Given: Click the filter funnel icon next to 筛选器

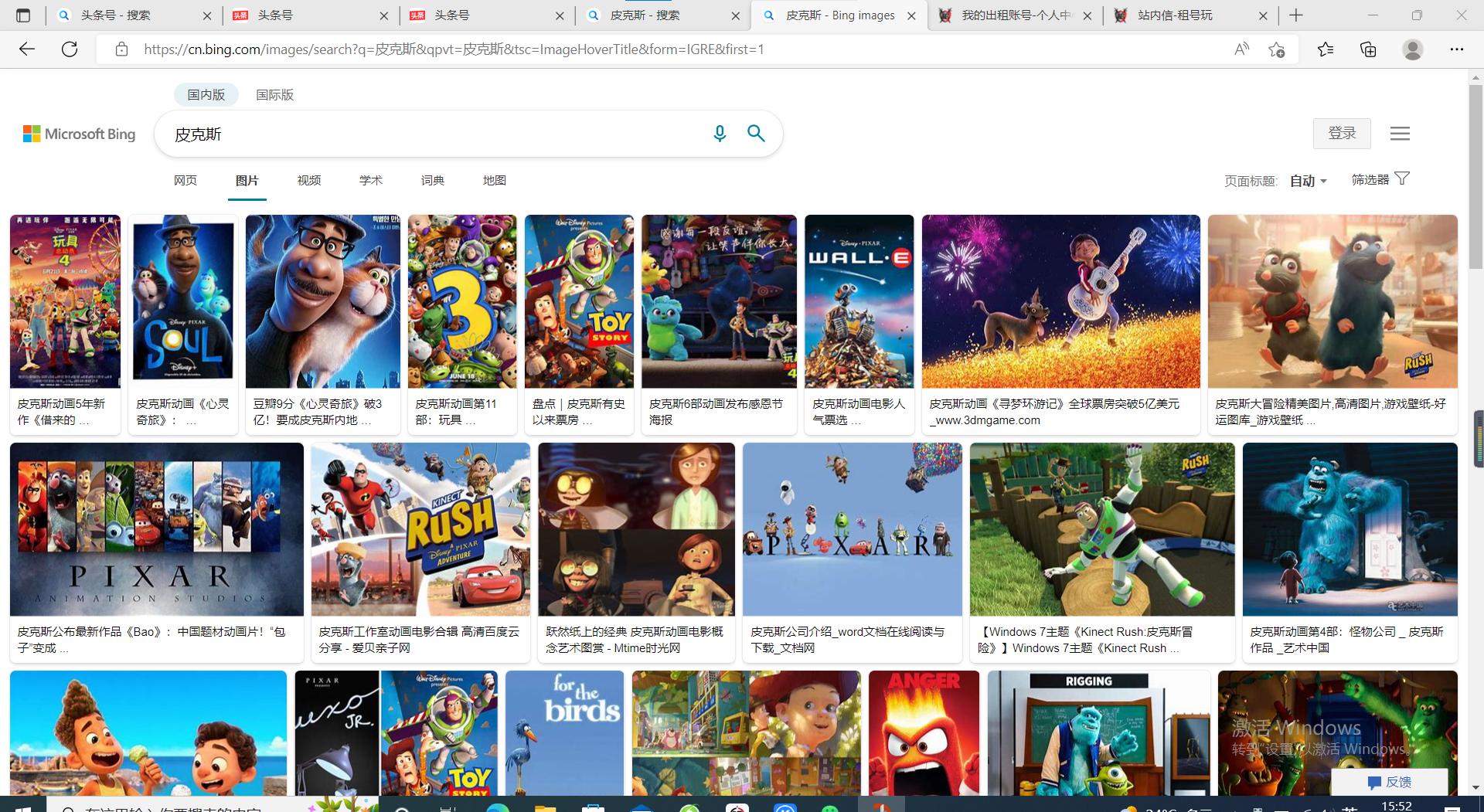Looking at the screenshot, I should pyautogui.click(x=1402, y=178).
